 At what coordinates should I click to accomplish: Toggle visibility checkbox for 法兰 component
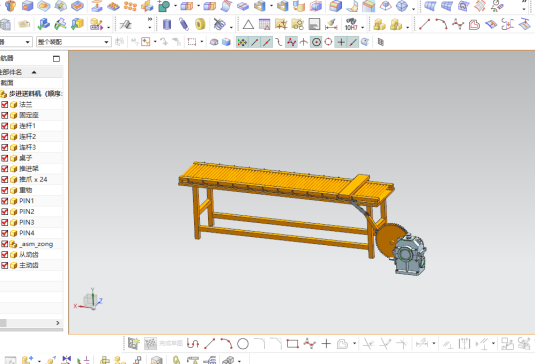point(4,104)
